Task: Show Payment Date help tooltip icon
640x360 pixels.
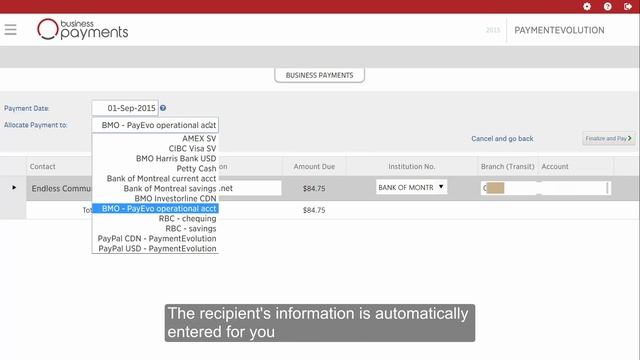Action: pos(163,108)
